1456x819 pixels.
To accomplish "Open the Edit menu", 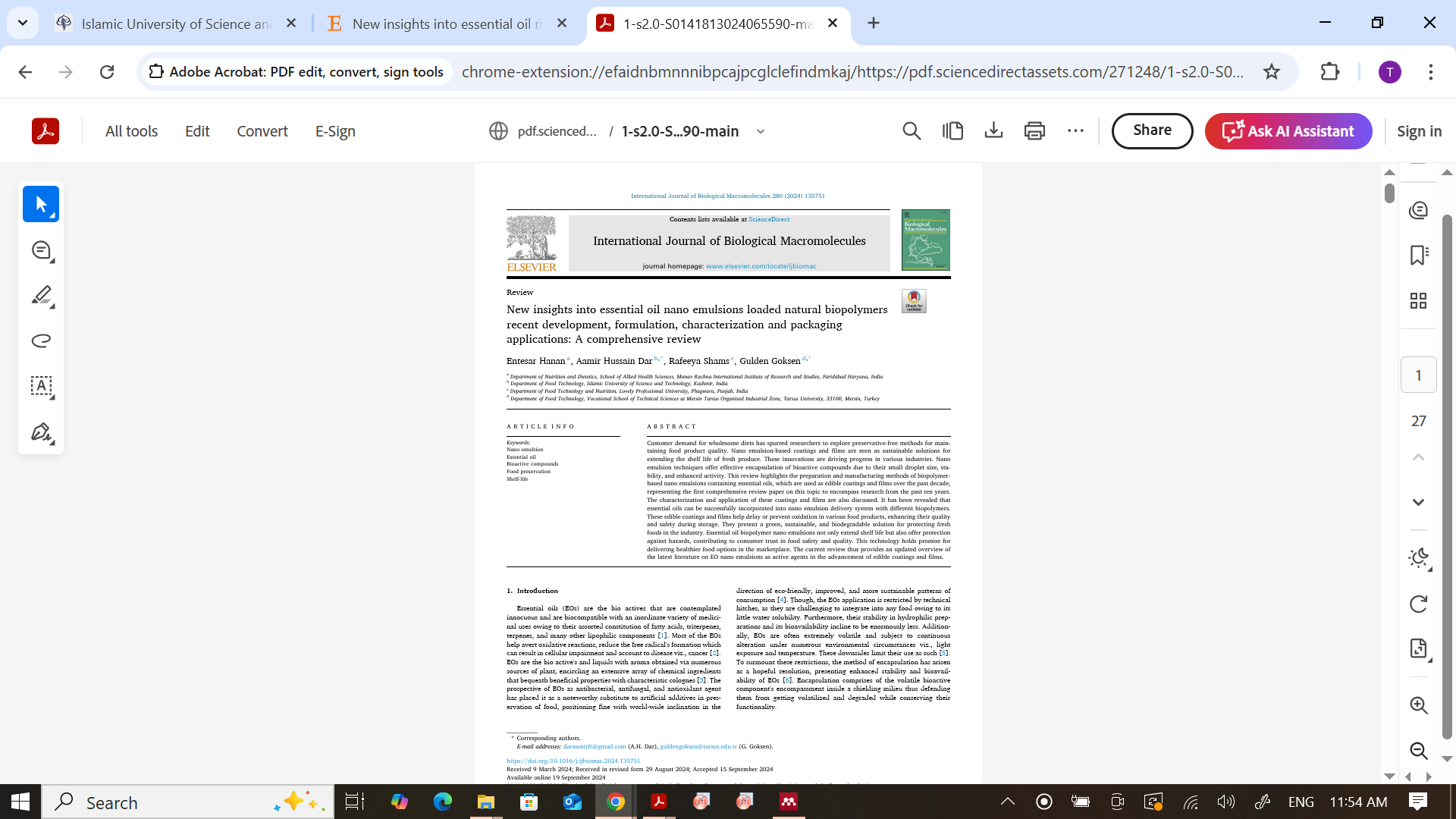I will point(197,131).
